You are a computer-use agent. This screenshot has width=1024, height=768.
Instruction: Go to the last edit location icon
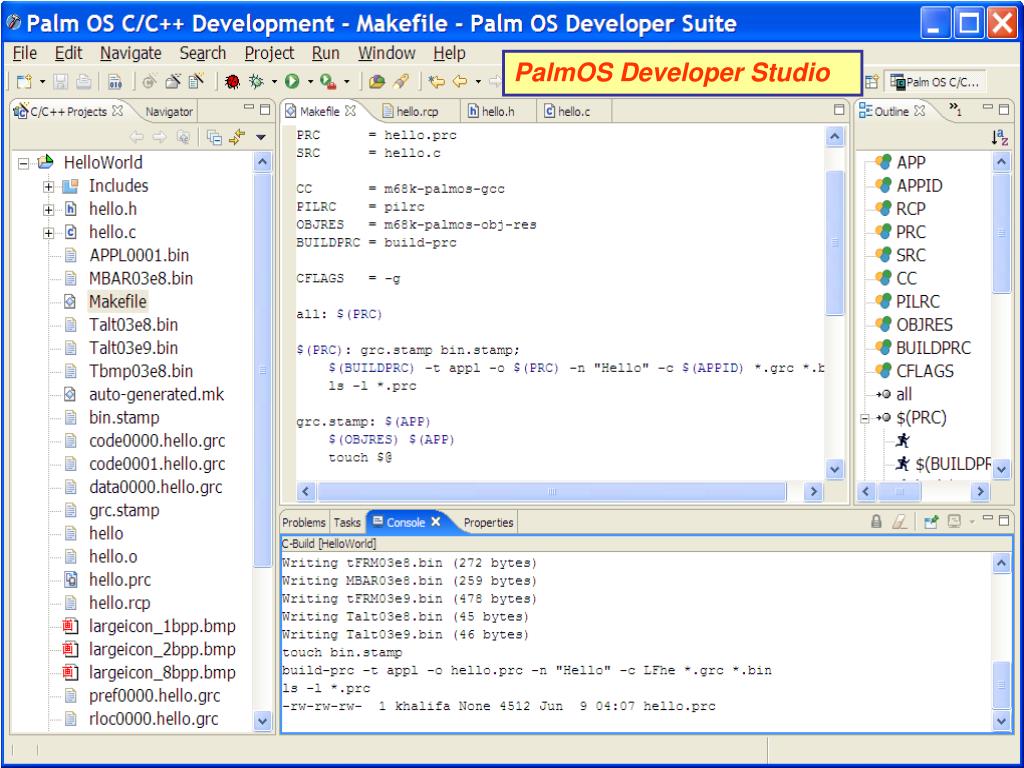(436, 81)
